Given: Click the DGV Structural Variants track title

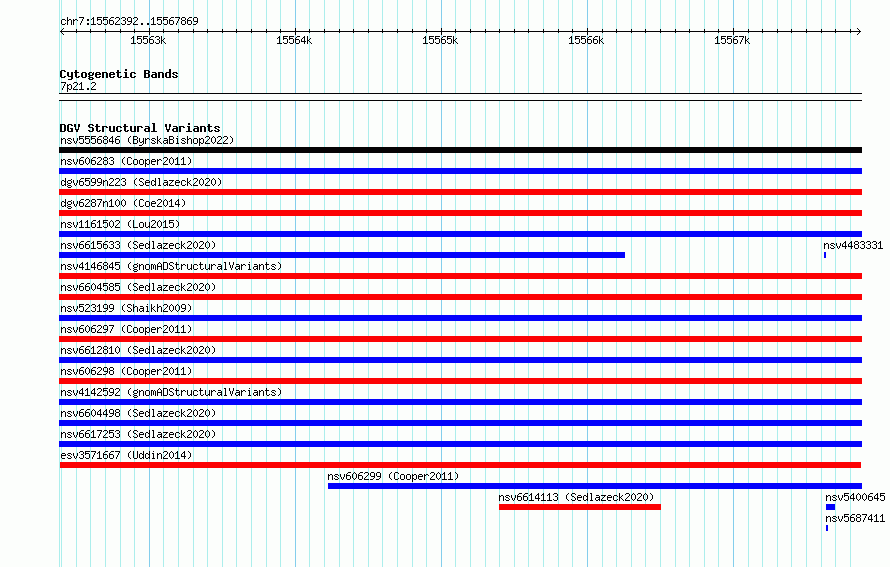Looking at the screenshot, I should 140,128.
